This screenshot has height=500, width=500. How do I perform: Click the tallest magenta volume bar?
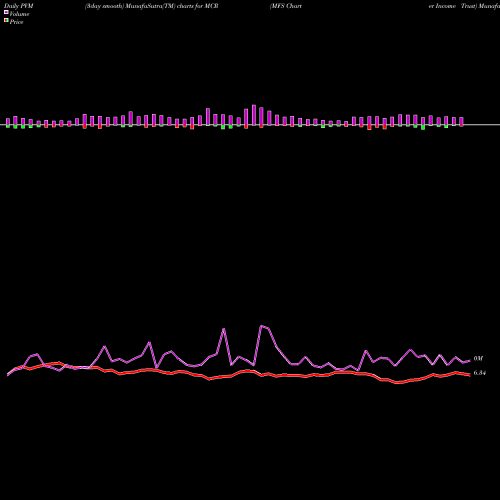[x=254, y=115]
